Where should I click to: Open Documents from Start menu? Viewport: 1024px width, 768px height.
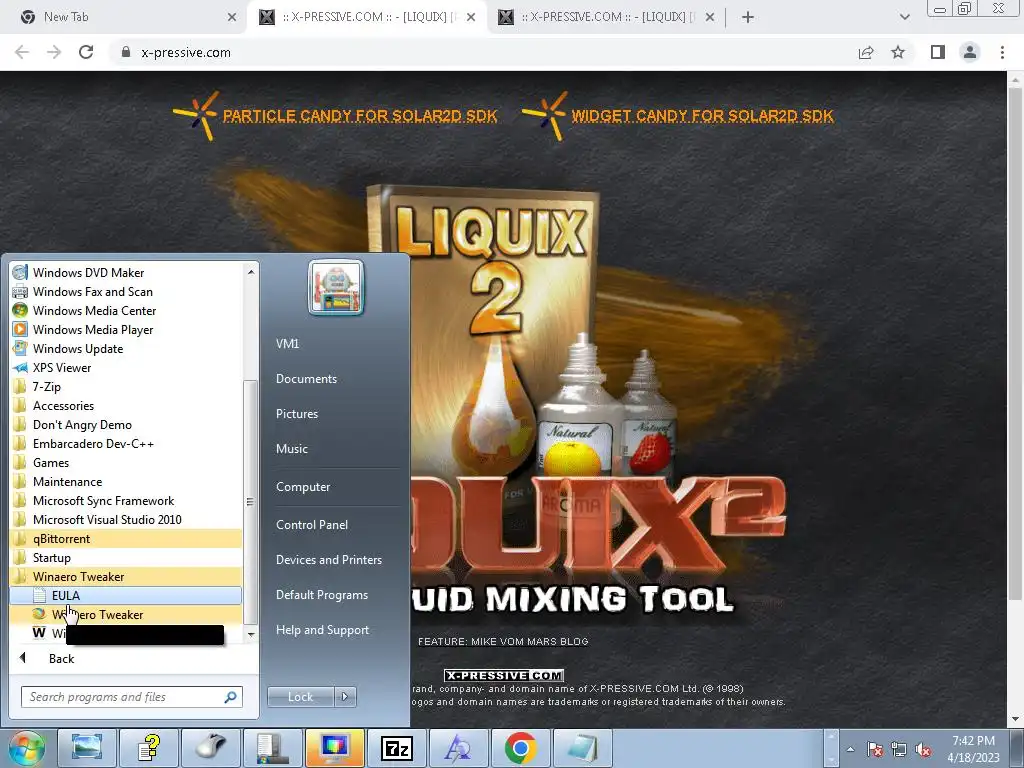coord(306,379)
